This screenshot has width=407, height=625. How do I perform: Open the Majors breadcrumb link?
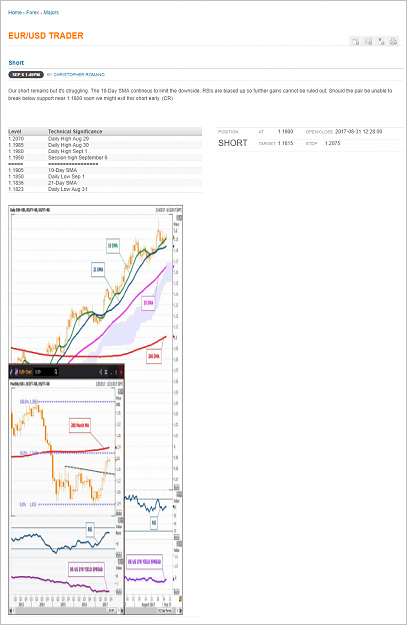coord(51,12)
